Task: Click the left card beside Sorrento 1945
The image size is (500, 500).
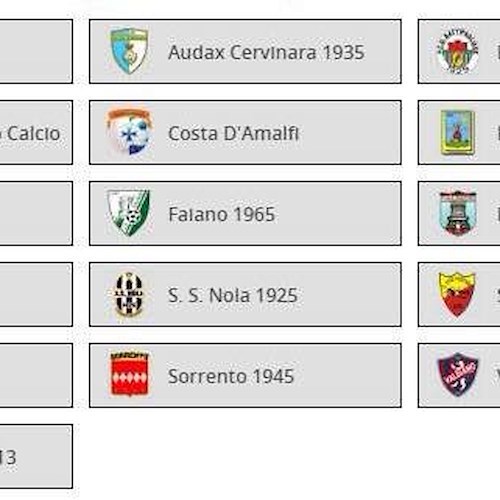Action: click(x=36, y=375)
